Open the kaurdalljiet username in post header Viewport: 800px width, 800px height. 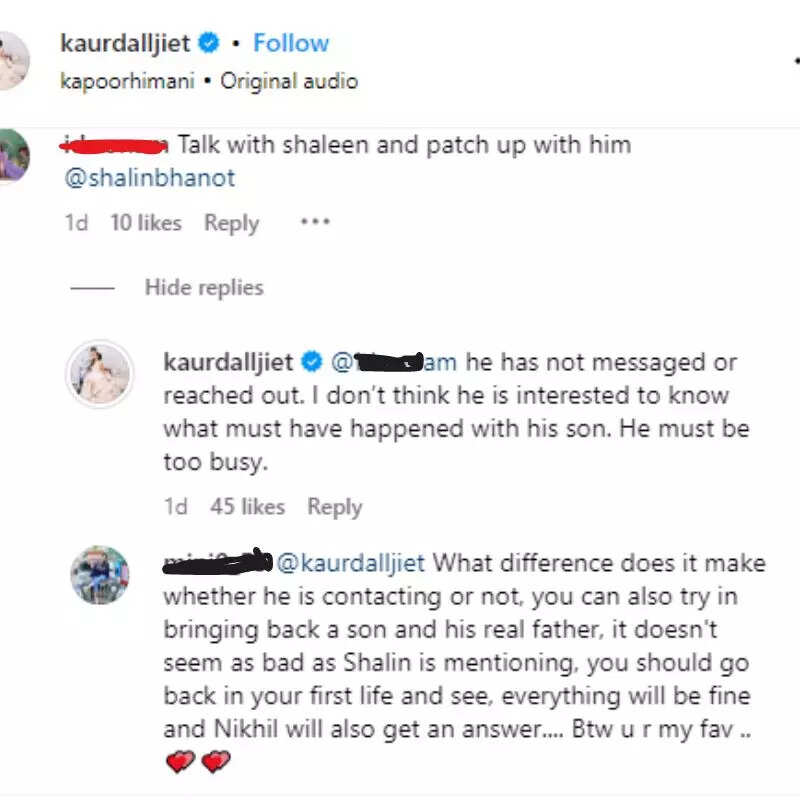(126, 43)
